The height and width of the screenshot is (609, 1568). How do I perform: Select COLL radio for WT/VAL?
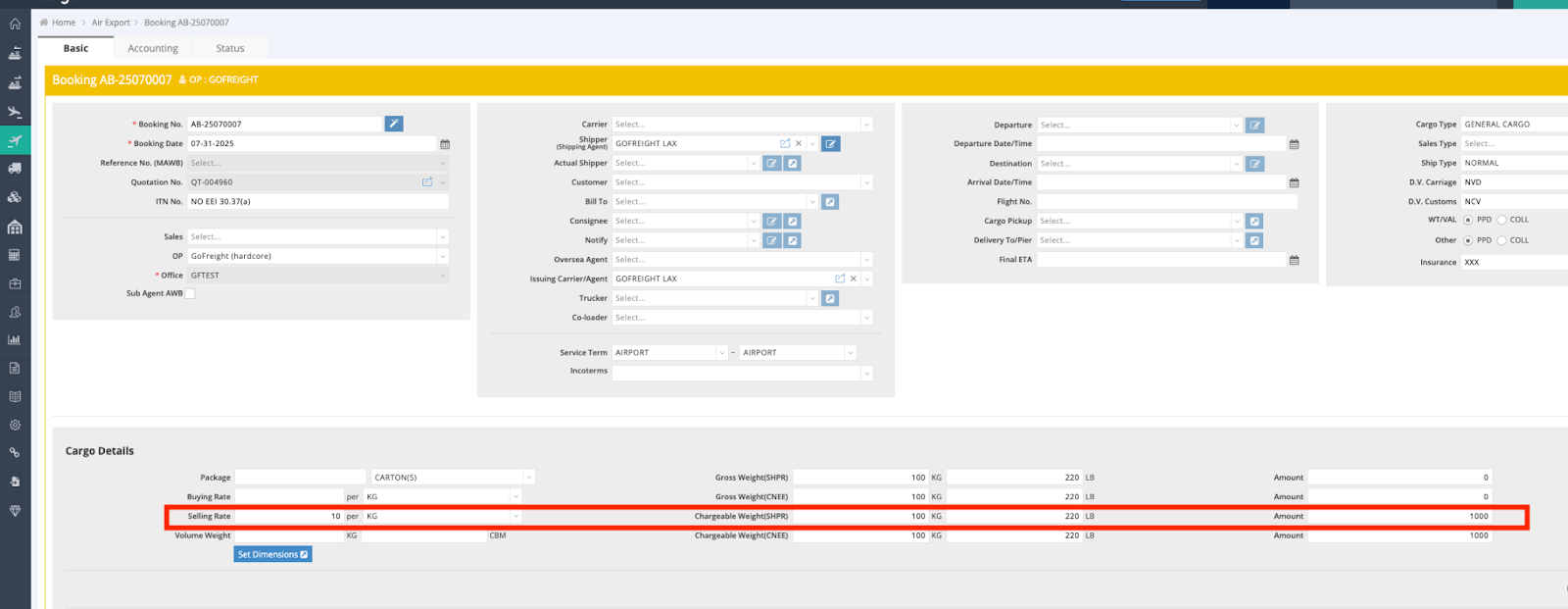(x=1501, y=220)
